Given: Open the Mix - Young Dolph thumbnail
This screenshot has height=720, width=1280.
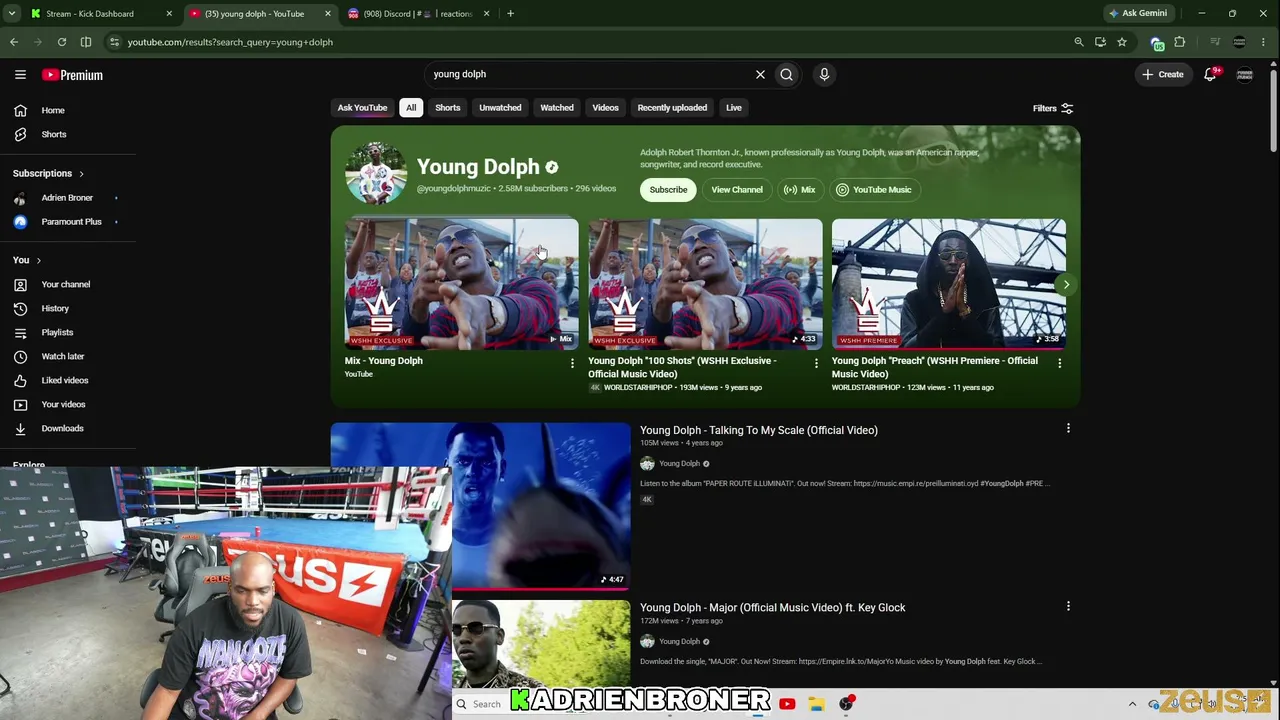Looking at the screenshot, I should tap(462, 284).
